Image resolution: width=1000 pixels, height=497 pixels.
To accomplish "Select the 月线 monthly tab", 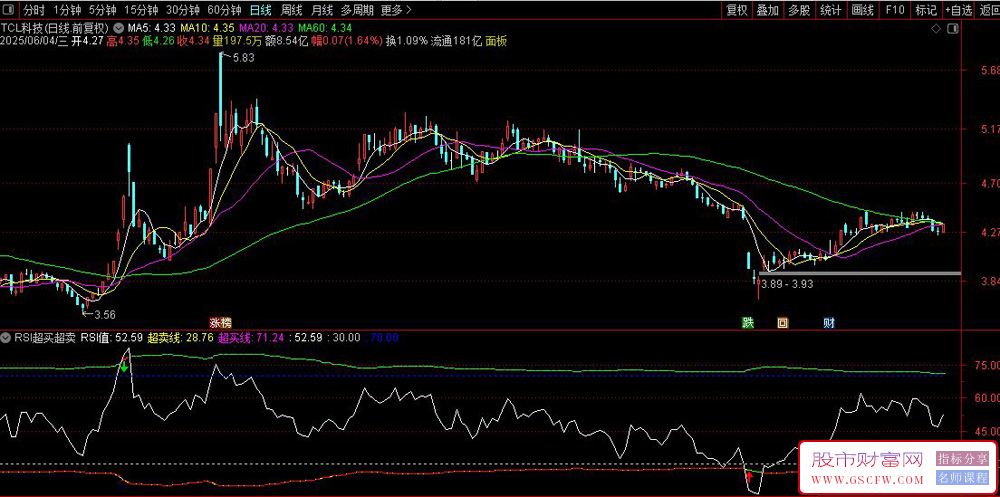I will (x=322, y=10).
